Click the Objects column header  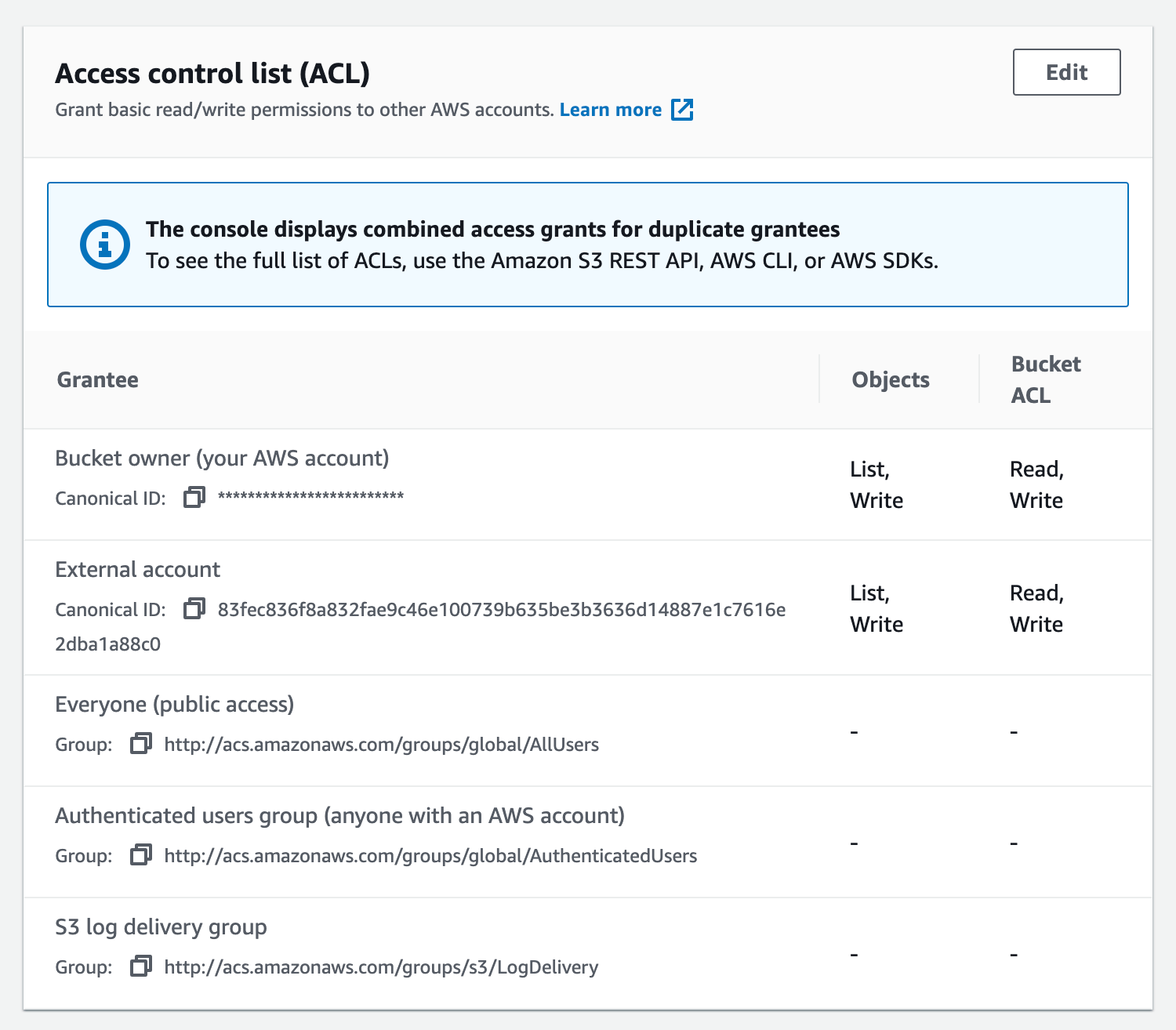point(890,379)
